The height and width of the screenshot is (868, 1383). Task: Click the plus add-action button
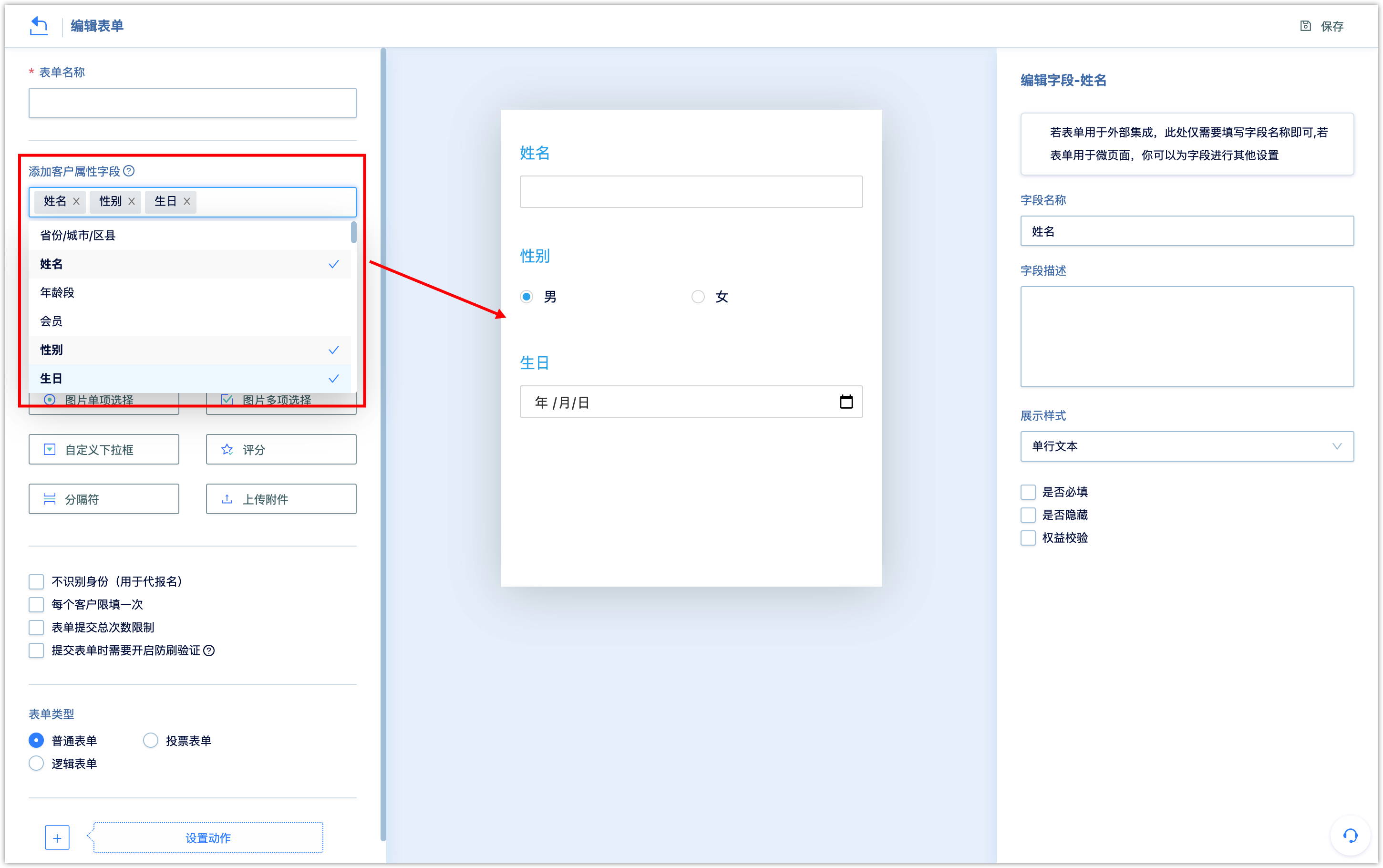coord(57,837)
